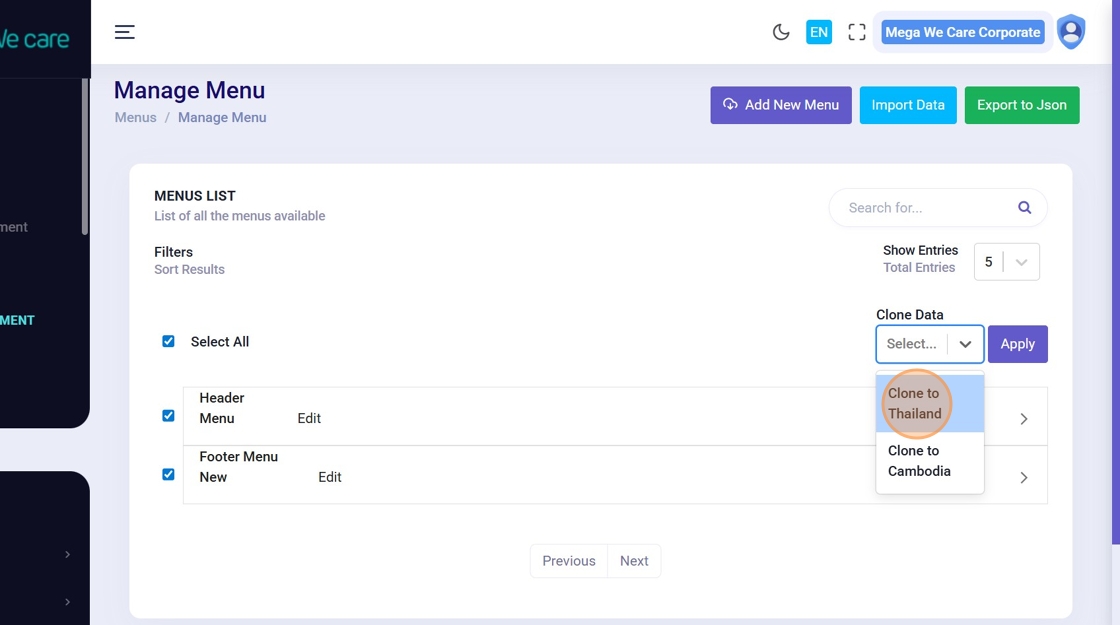Click the search magnifier icon

pyautogui.click(x=1024, y=208)
